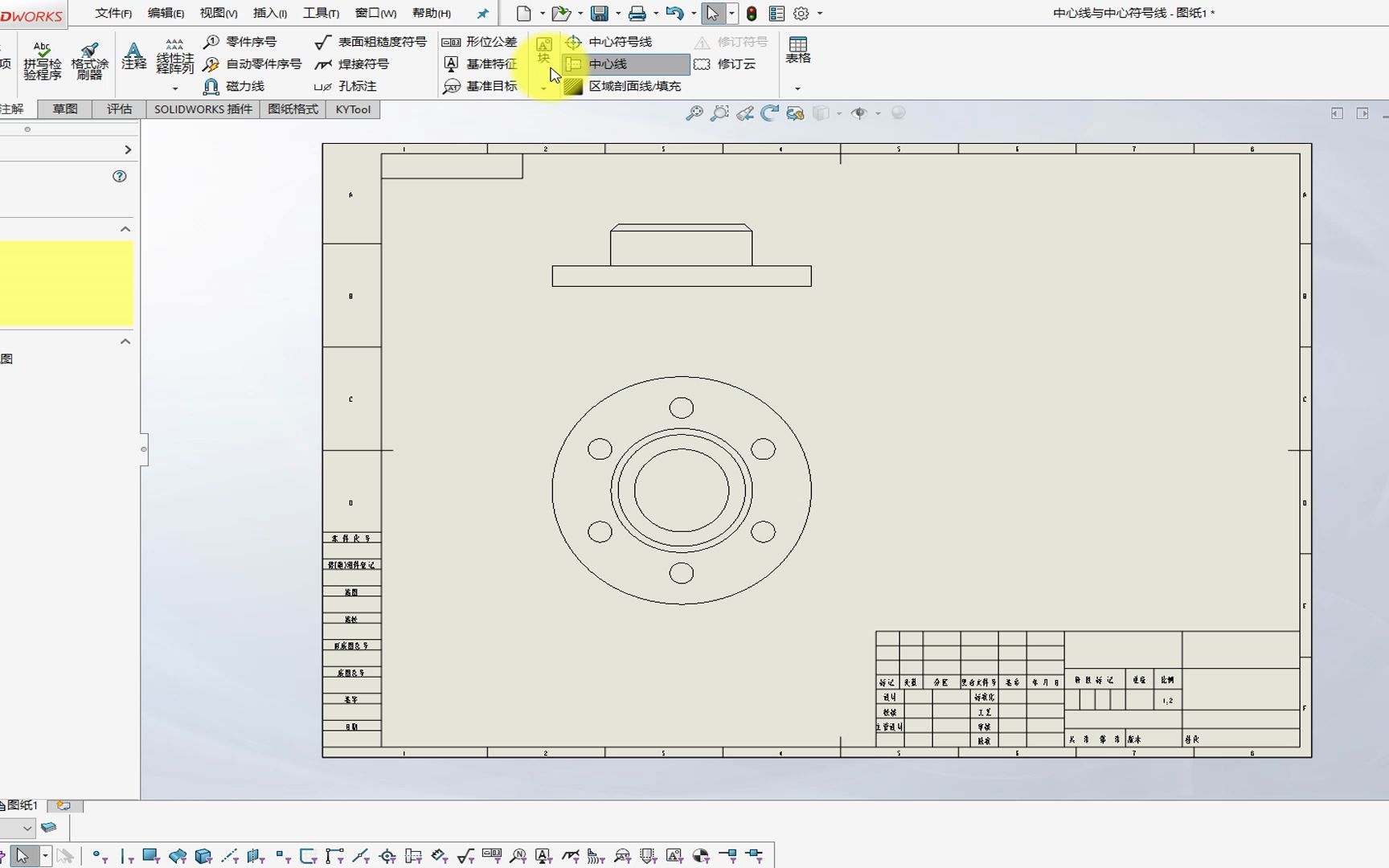1389x868 pixels.
Task: Toggle the Select cursor tool in top toolbar
Action: pos(713,13)
